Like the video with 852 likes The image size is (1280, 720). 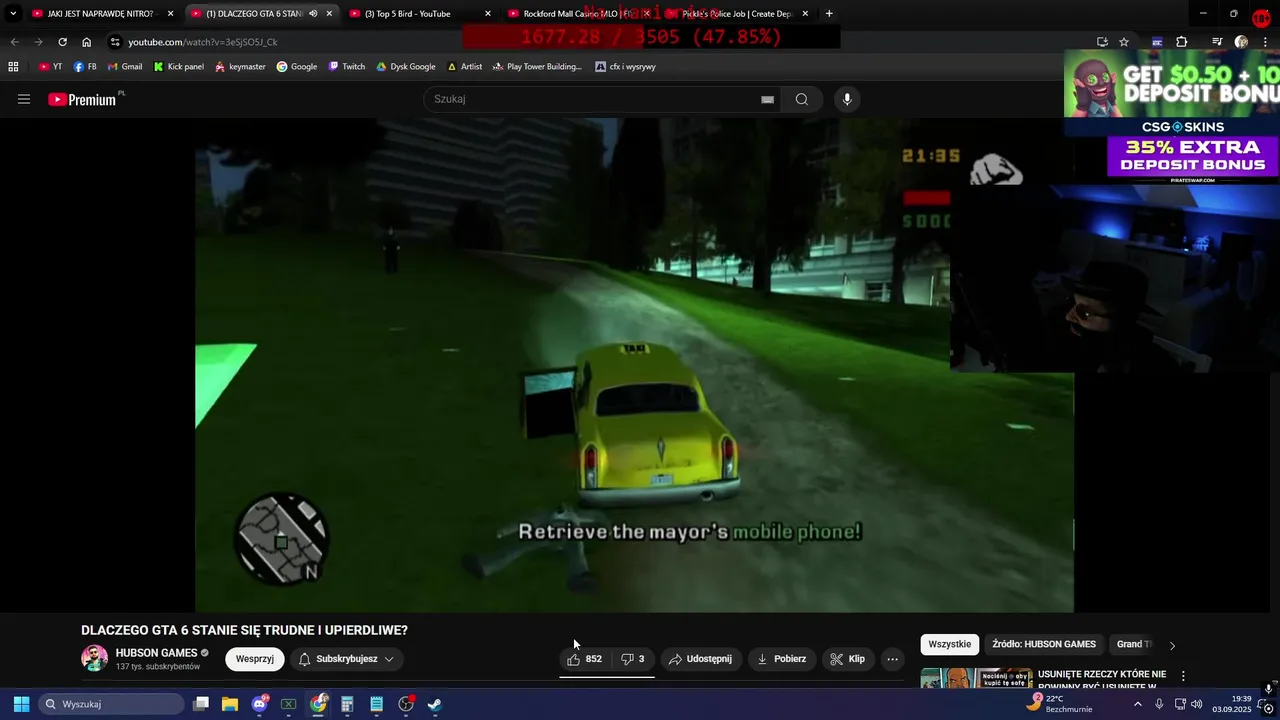(585, 659)
